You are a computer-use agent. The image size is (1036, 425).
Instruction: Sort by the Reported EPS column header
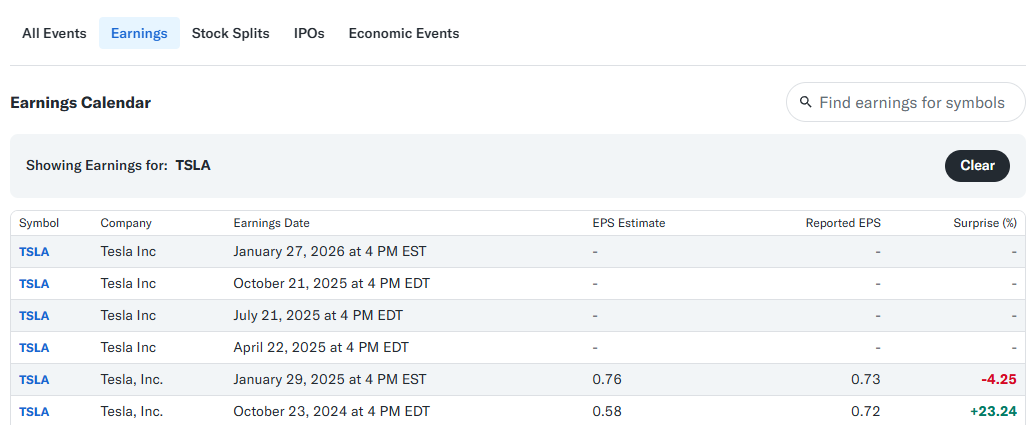(x=843, y=223)
